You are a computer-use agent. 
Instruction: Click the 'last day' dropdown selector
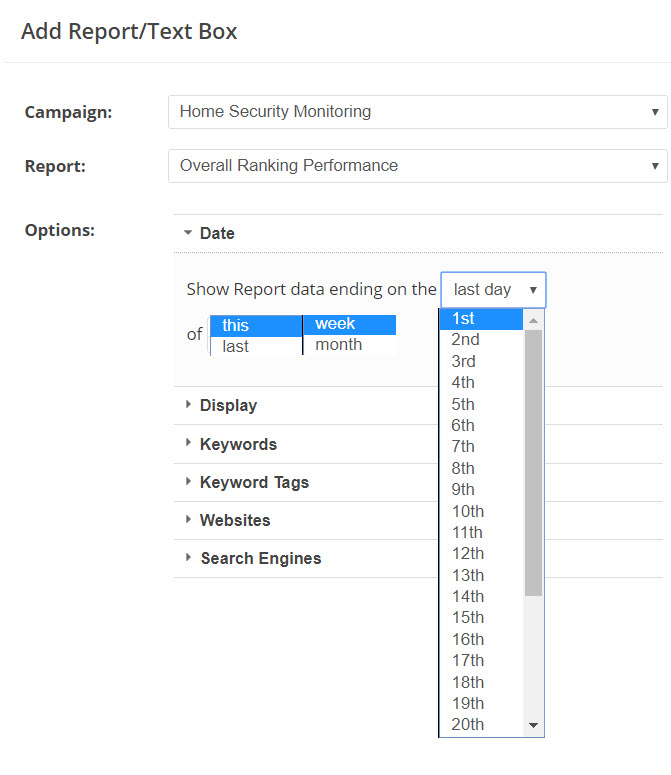(493, 290)
